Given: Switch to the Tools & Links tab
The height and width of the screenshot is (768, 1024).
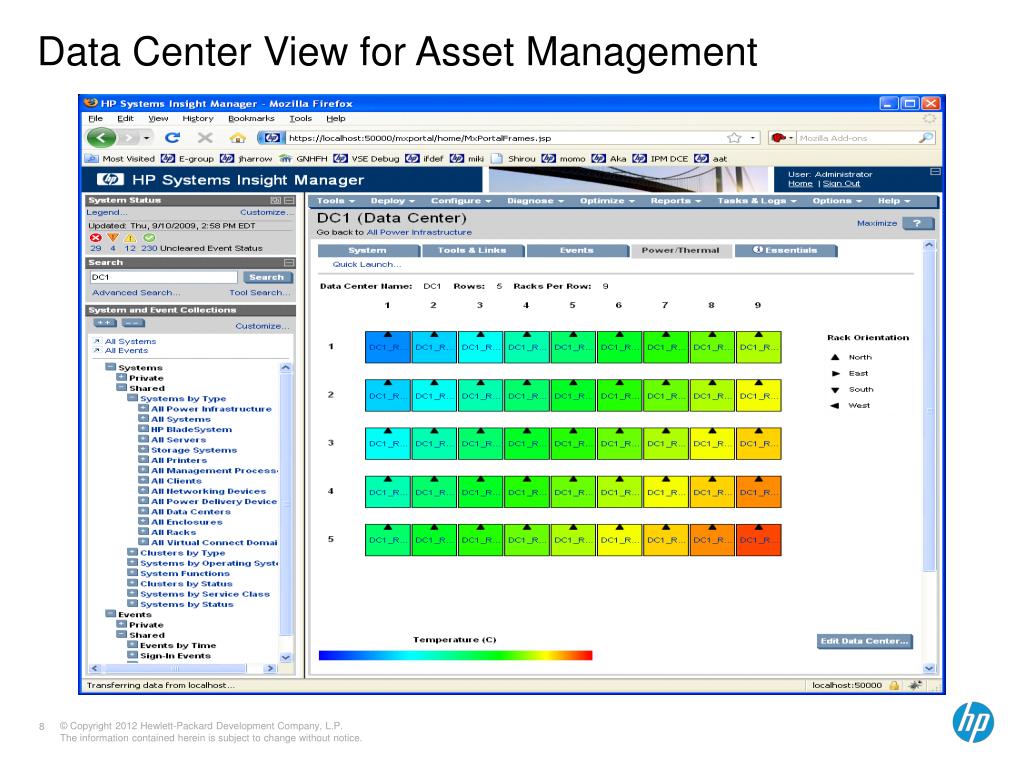Looking at the screenshot, I should (x=472, y=251).
